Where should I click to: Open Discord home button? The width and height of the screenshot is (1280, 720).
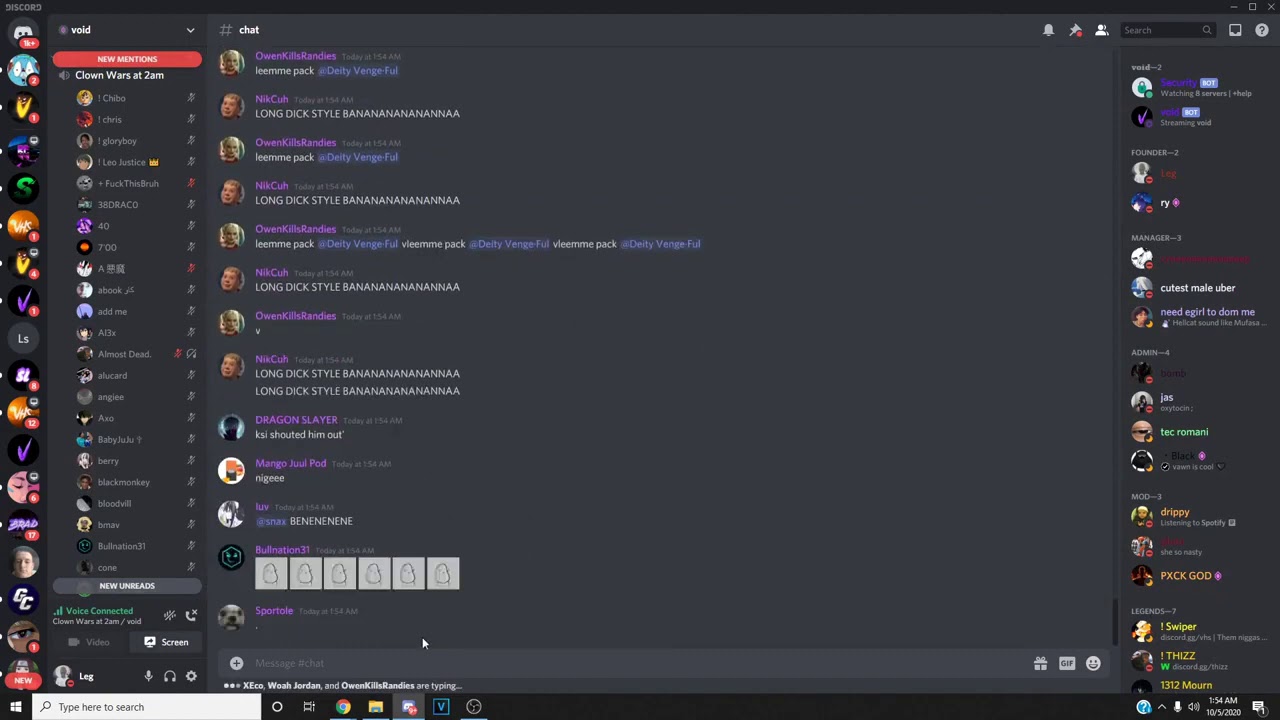(x=23, y=33)
